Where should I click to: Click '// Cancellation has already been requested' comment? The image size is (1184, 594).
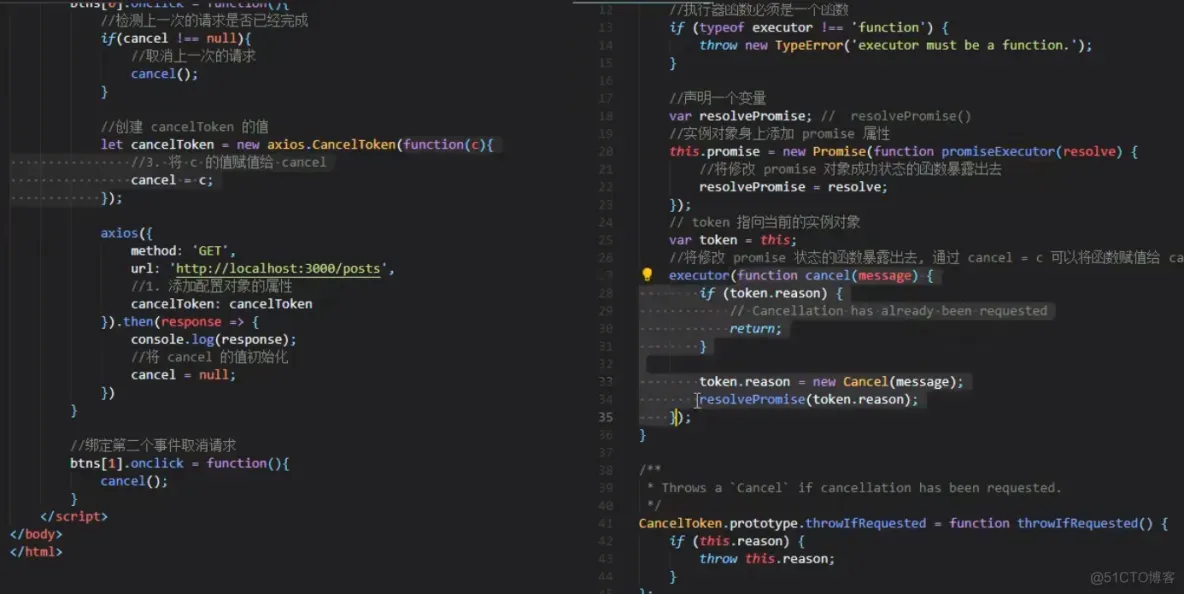(x=888, y=311)
